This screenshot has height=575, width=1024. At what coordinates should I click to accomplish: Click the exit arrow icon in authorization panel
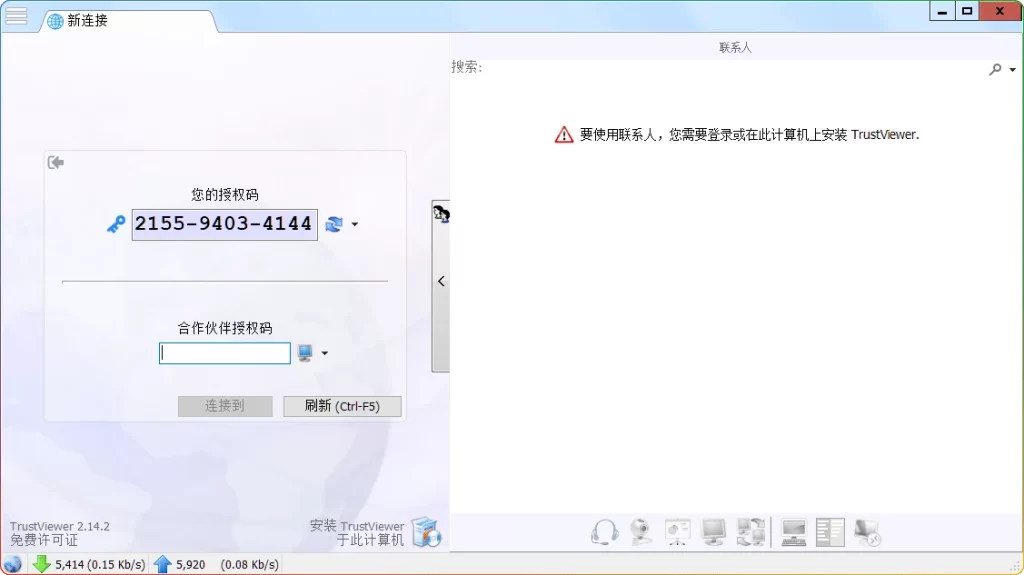coord(56,162)
